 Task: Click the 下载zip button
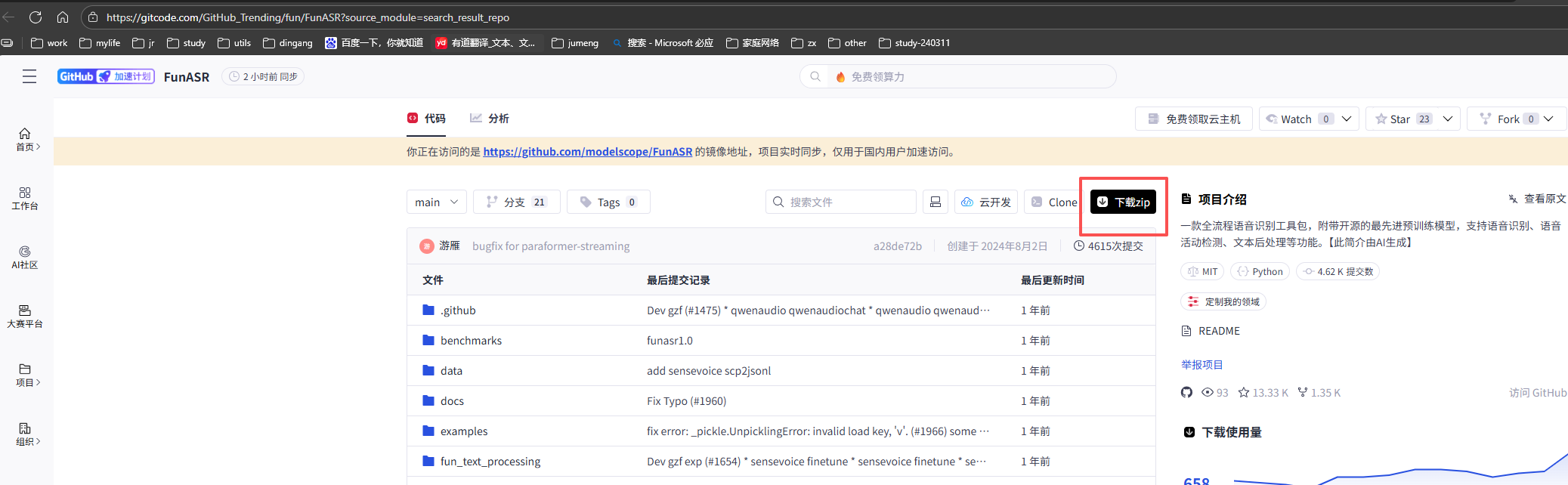tap(1123, 202)
